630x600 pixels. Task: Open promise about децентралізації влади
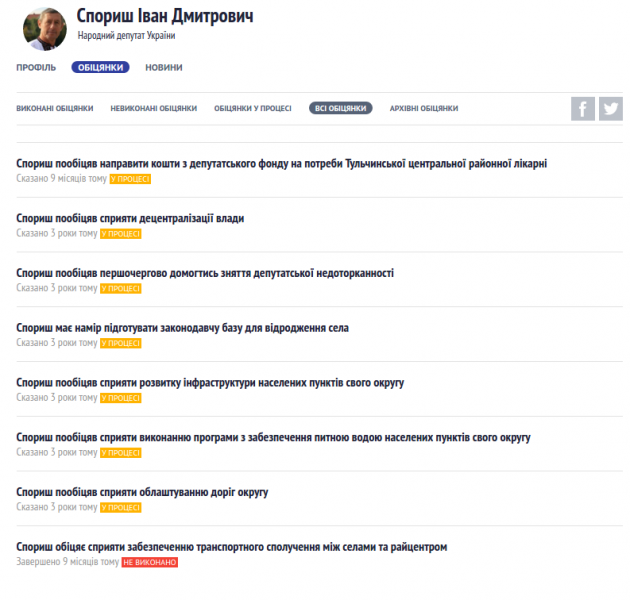pyautogui.click(x=130, y=218)
